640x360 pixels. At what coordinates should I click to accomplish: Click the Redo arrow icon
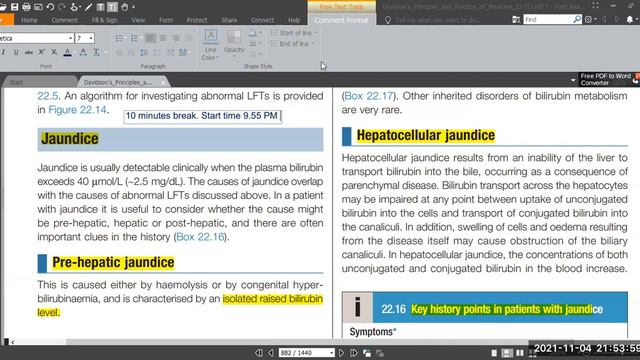click(62, 7)
